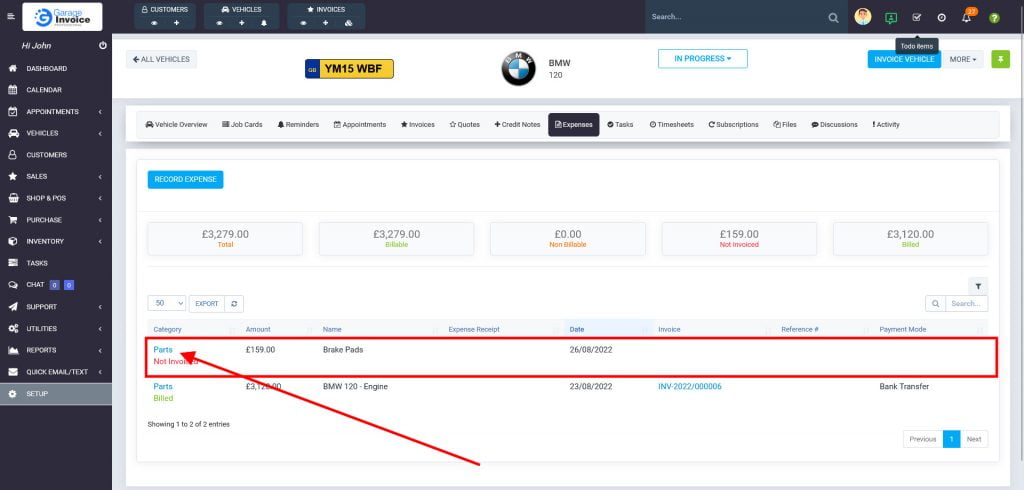The image size is (1024, 490).
Task: Open the 50 entries per page dropdown
Action: point(166,303)
